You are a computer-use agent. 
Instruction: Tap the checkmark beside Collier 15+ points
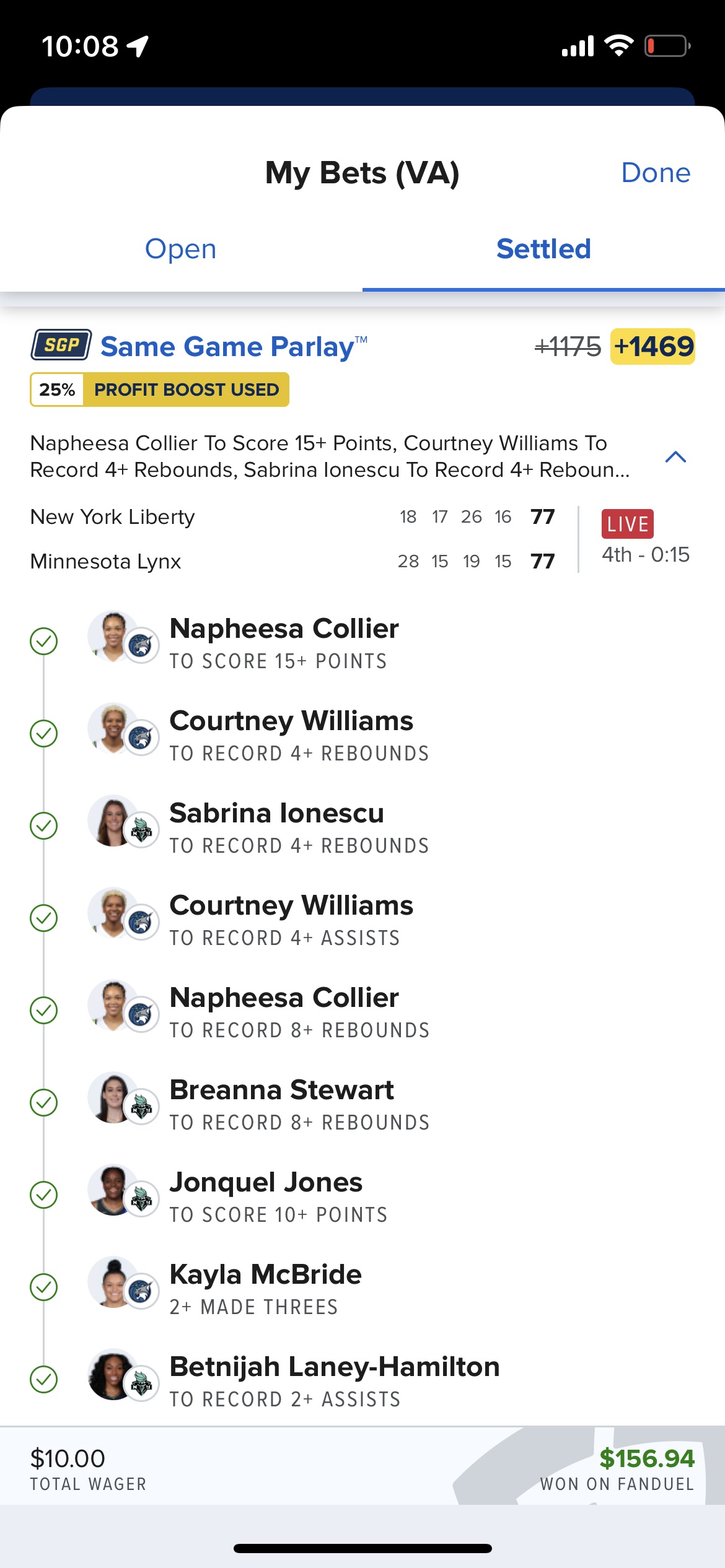pyautogui.click(x=44, y=641)
